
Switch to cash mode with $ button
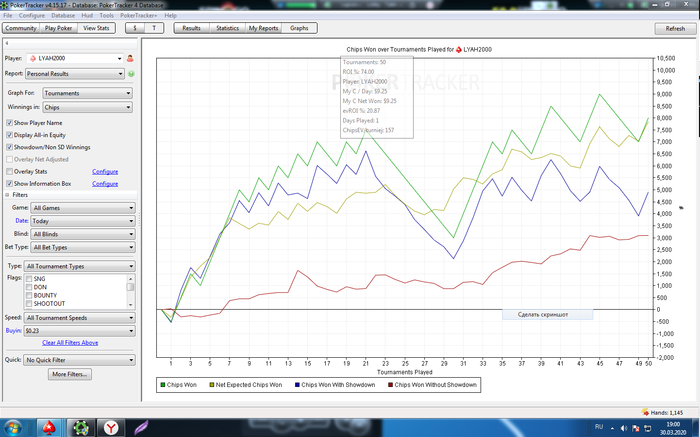tap(135, 28)
